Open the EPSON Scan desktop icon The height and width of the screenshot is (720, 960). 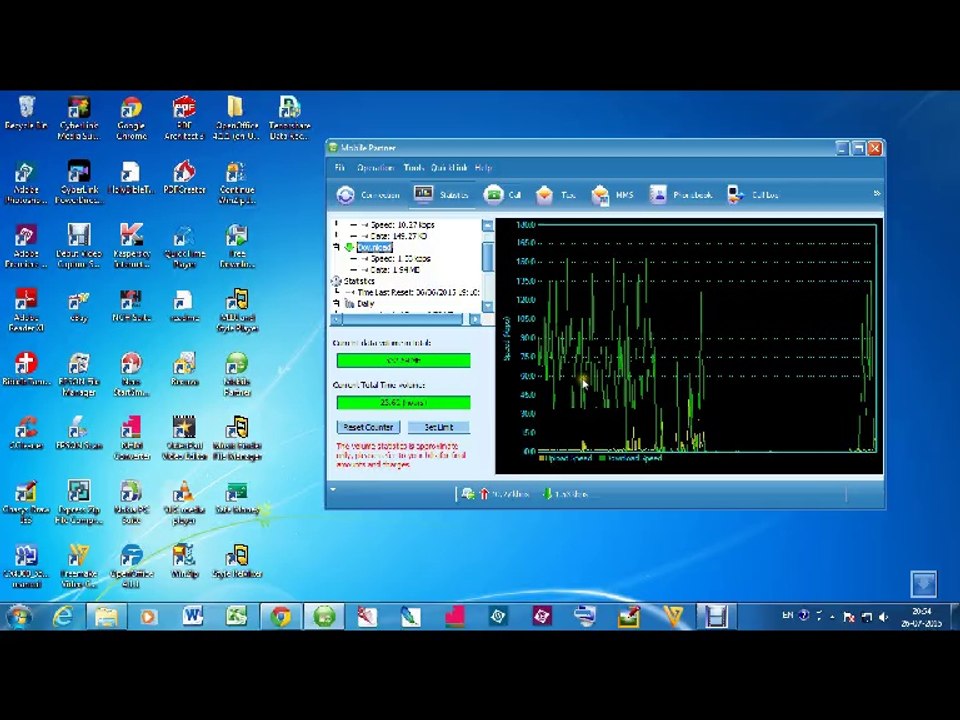coord(78,433)
